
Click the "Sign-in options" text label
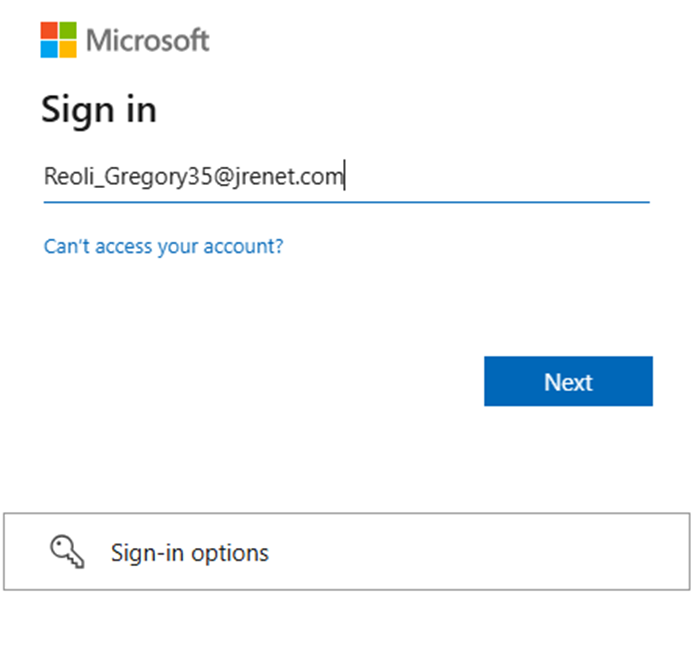click(189, 552)
